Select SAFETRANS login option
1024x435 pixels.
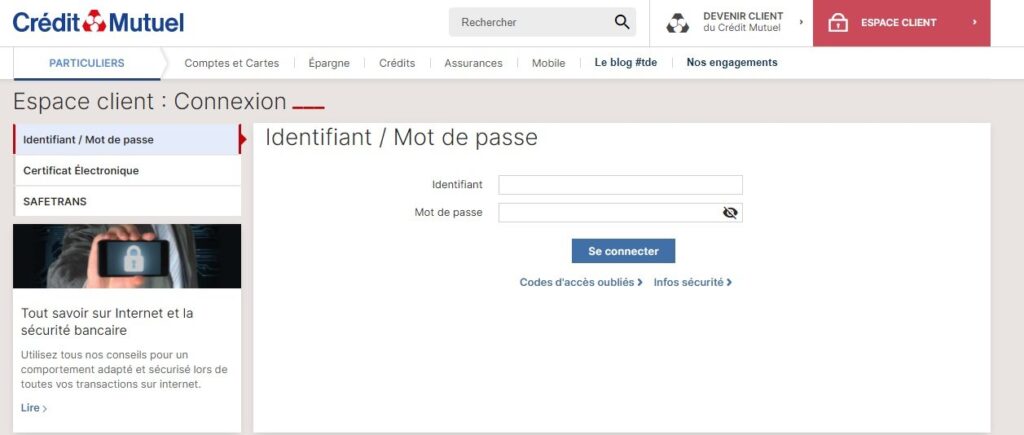coord(127,201)
